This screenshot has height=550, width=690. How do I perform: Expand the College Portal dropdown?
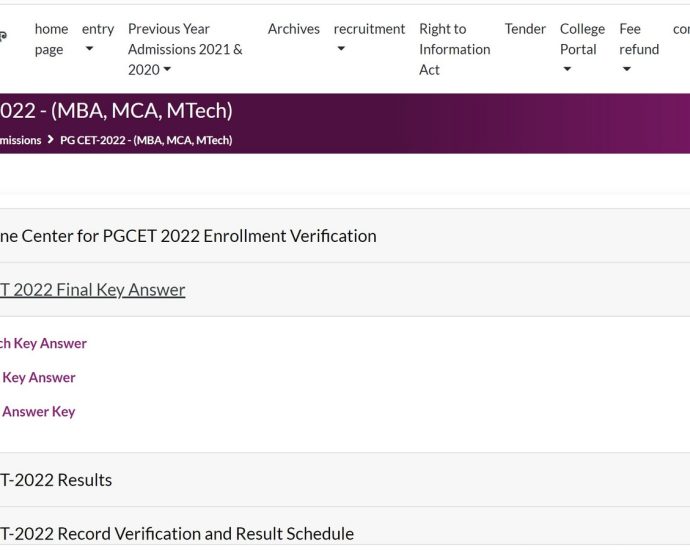(582, 49)
